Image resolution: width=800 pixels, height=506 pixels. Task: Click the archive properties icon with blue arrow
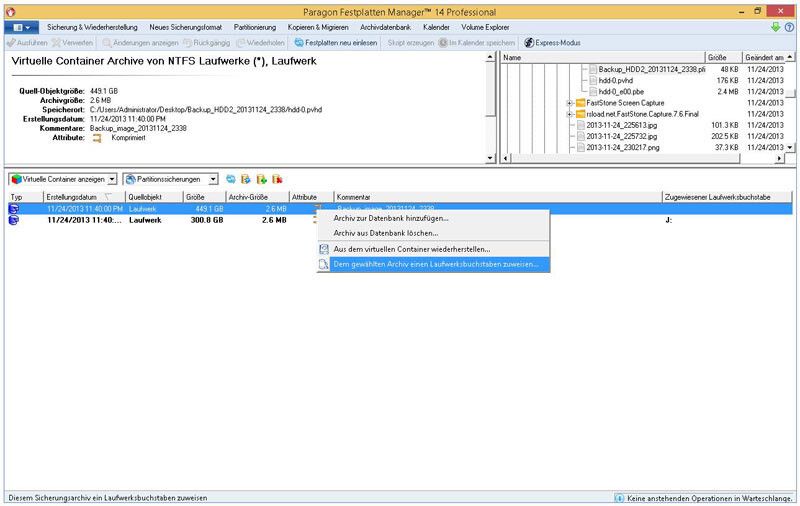(x=246, y=179)
